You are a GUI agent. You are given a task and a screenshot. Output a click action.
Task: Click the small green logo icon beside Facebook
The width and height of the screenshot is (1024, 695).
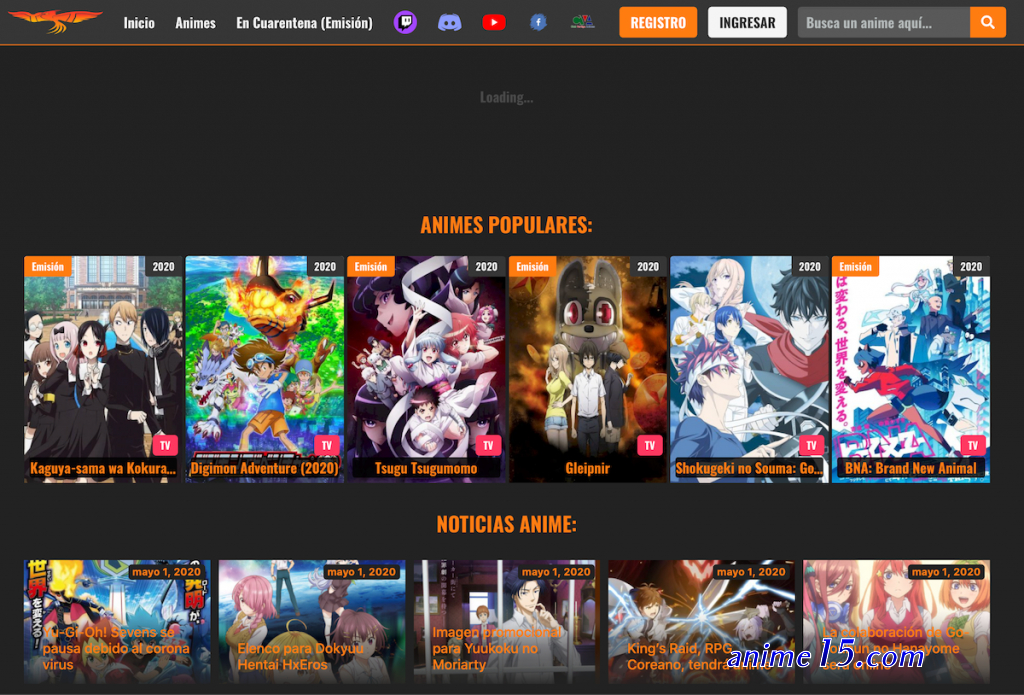[583, 22]
